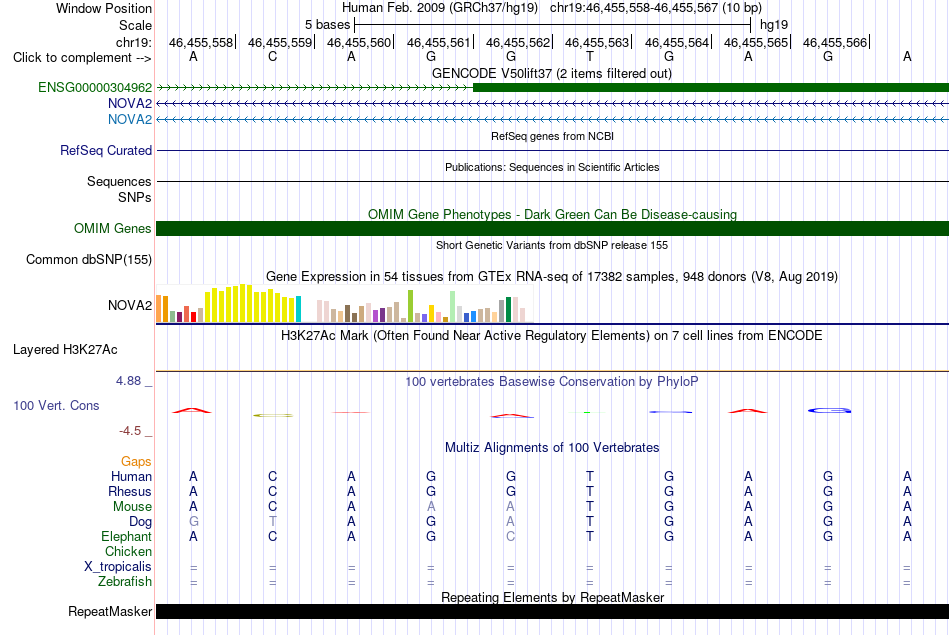Click the gray C in the Elephant row

(x=511, y=536)
